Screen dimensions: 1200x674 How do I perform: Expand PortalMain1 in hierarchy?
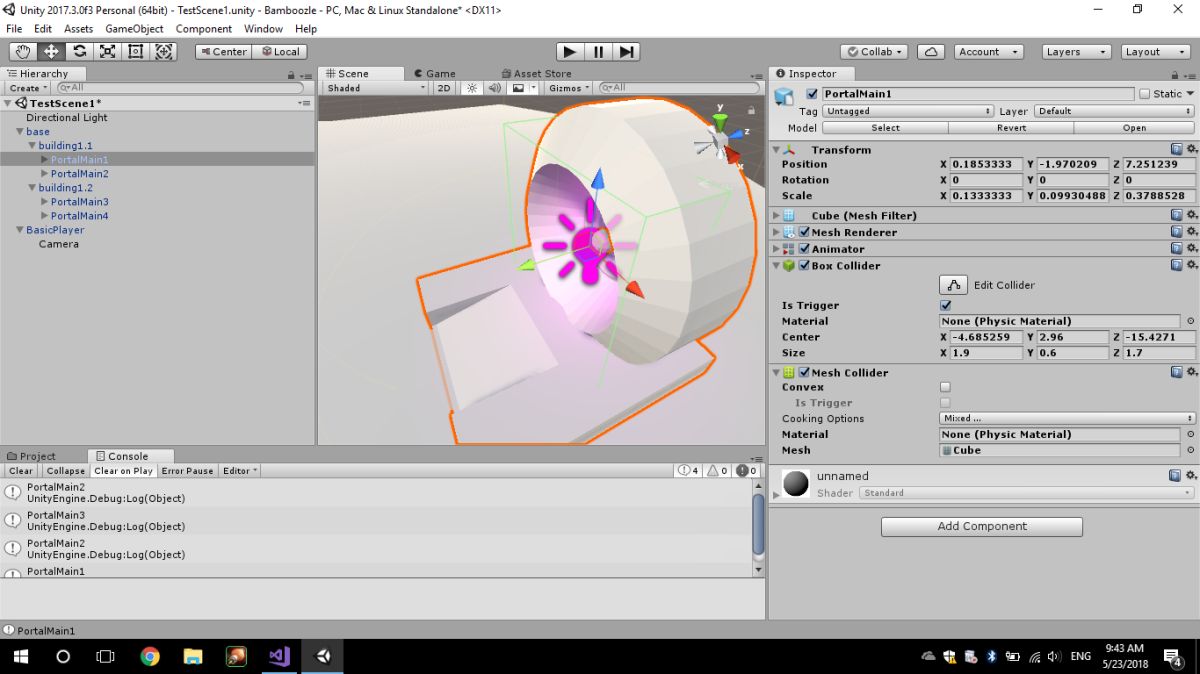point(44,160)
